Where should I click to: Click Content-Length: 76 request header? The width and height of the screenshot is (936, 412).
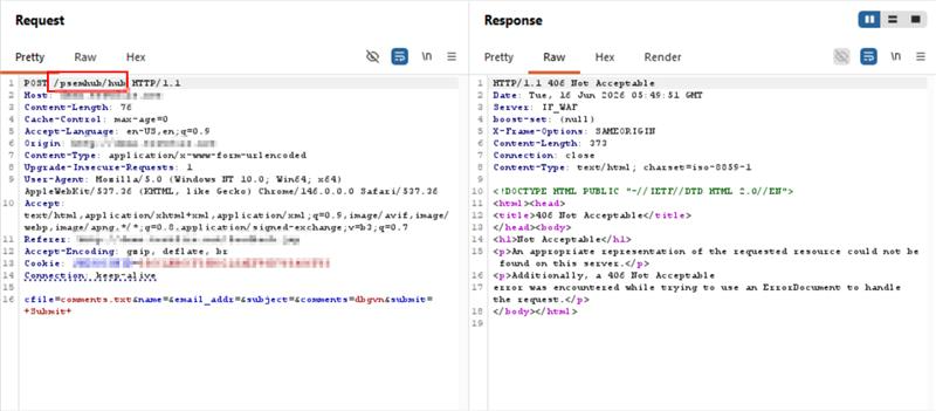tap(78, 107)
